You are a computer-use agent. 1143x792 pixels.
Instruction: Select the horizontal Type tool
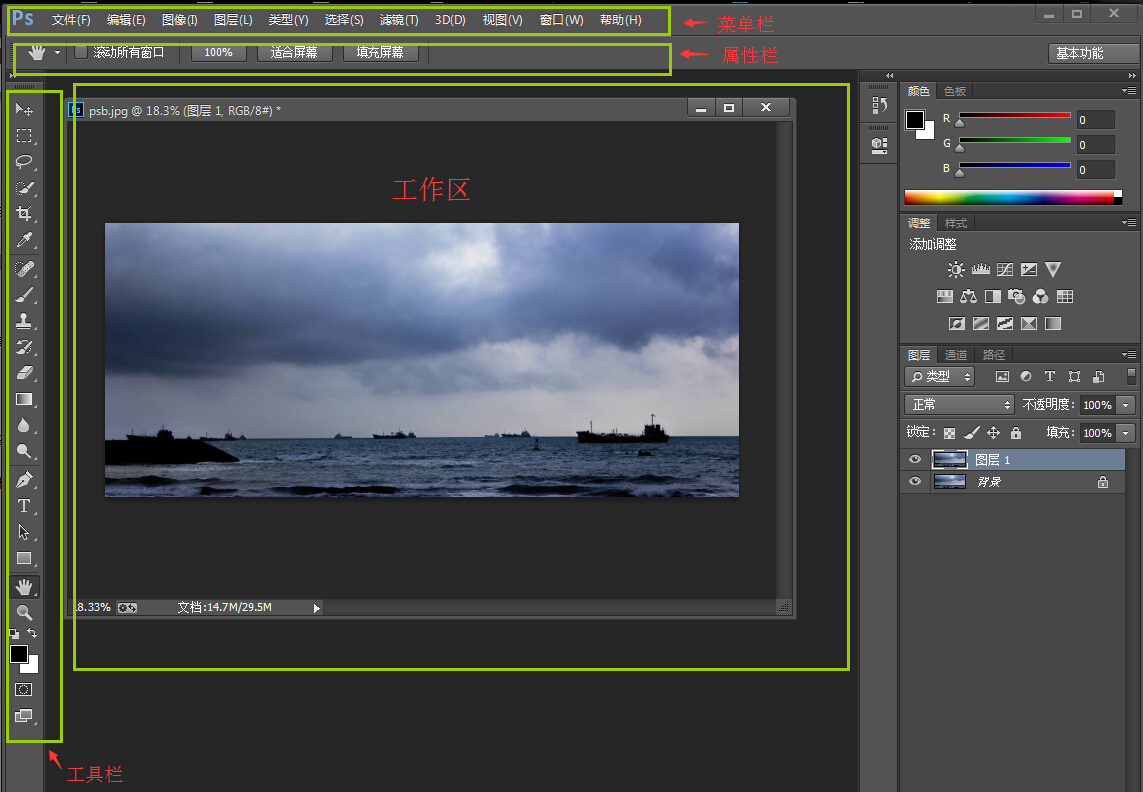pos(25,506)
